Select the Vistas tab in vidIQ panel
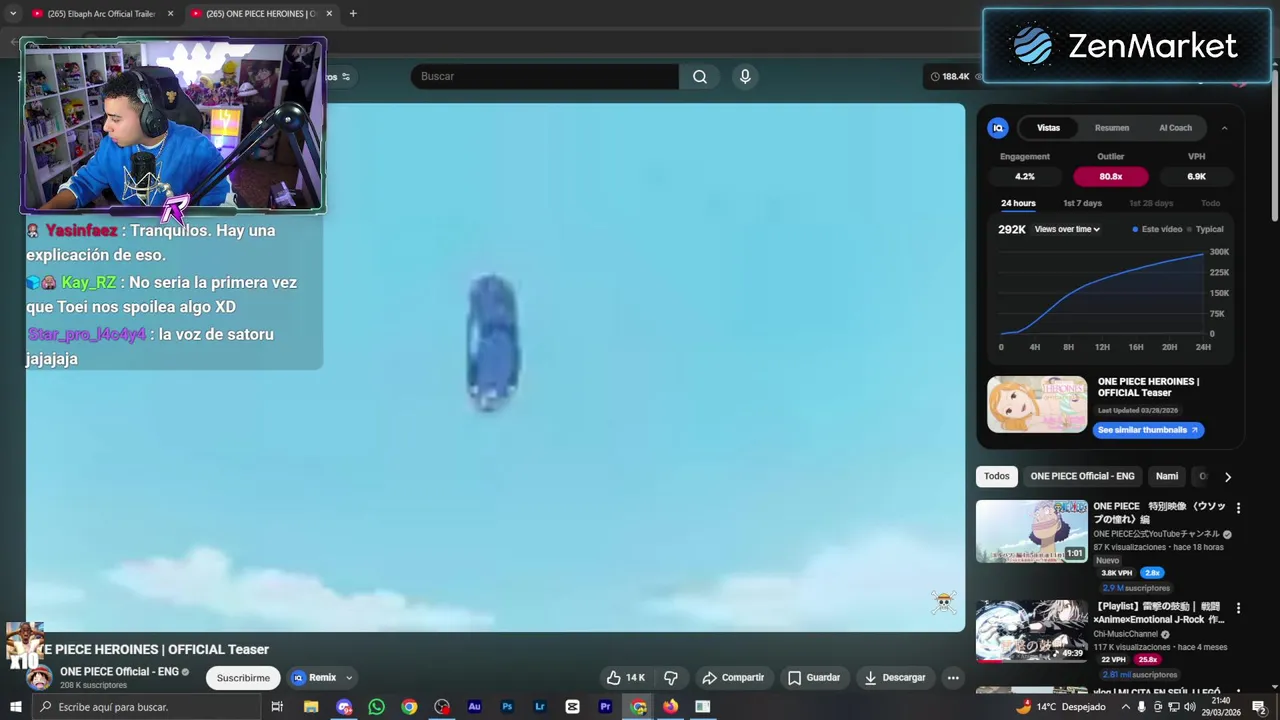 [1048, 128]
